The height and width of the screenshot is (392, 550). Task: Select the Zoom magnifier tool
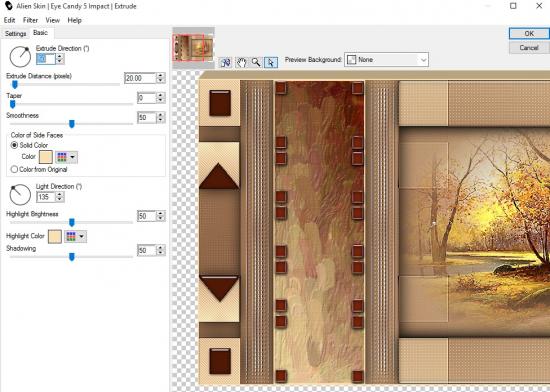click(256, 62)
